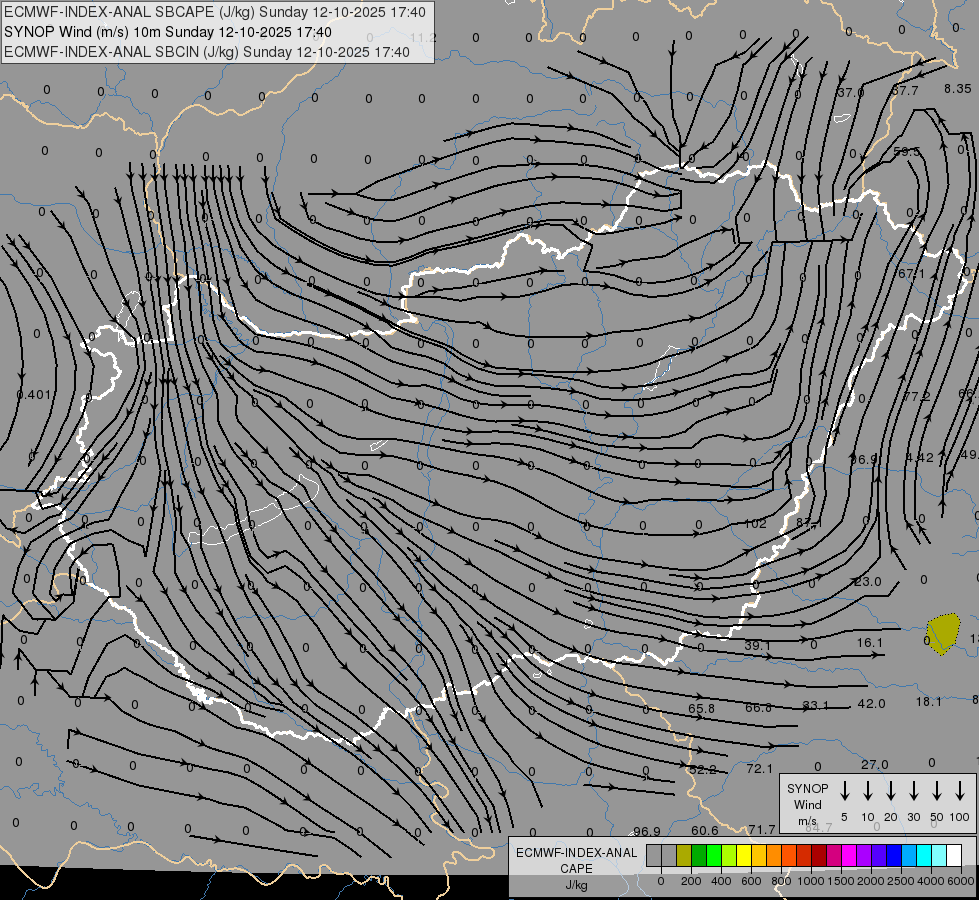Click the 42.0 value on the map
This screenshot has height=900, width=979.
pos(872,703)
